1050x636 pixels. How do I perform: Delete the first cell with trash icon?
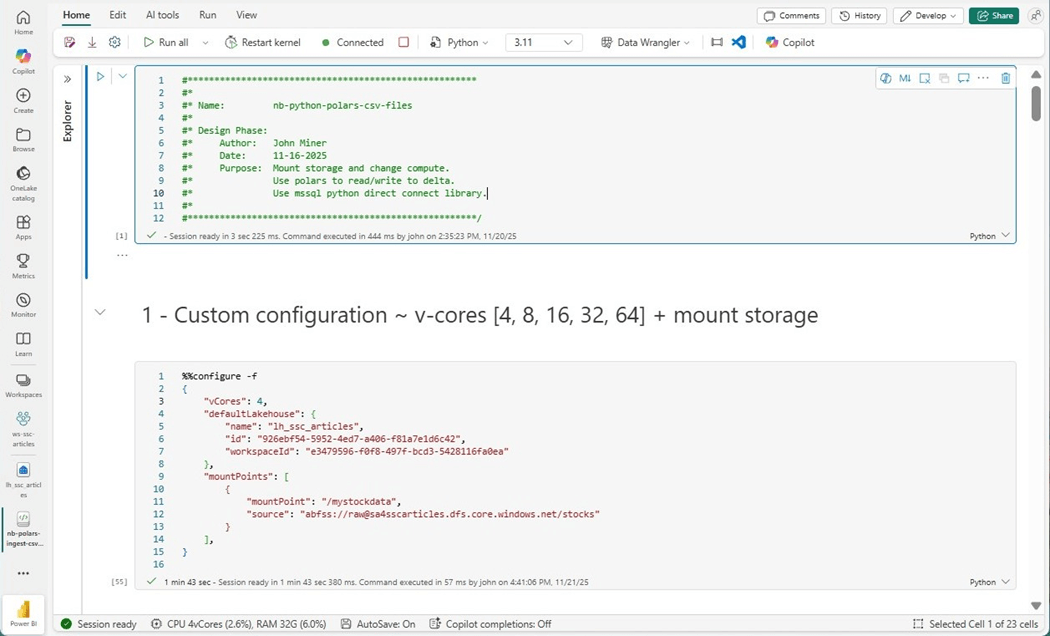[1005, 78]
